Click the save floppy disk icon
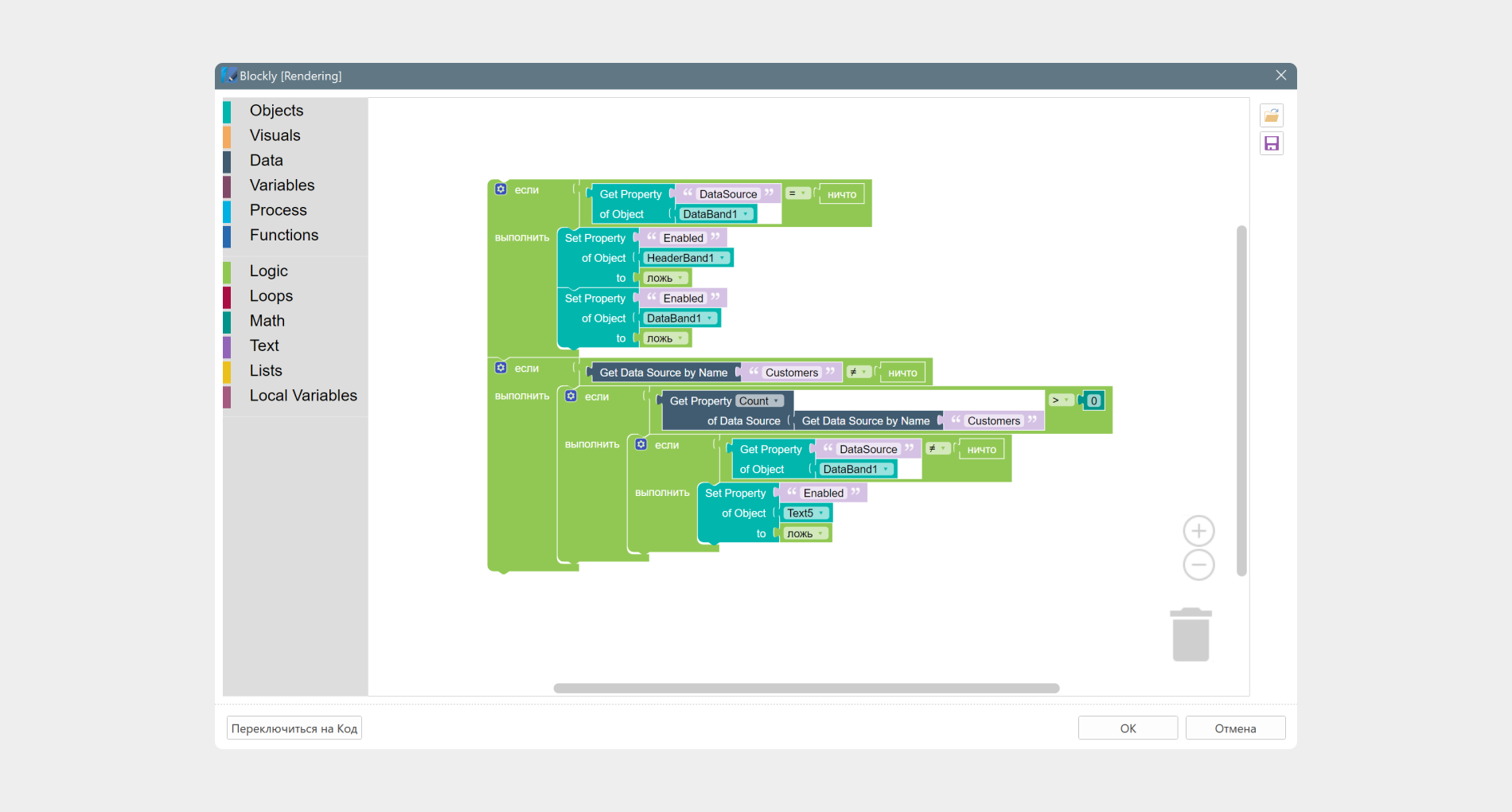The width and height of the screenshot is (1512, 812). pyautogui.click(x=1271, y=143)
